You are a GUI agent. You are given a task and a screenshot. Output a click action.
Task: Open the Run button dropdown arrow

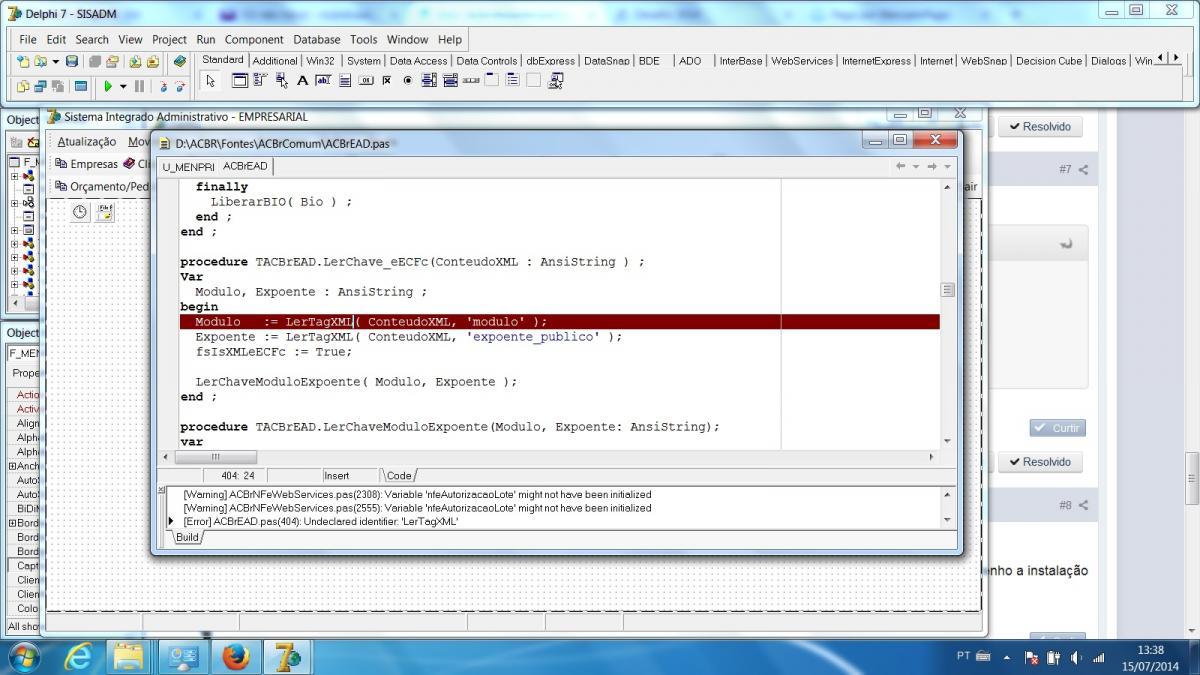(123, 86)
